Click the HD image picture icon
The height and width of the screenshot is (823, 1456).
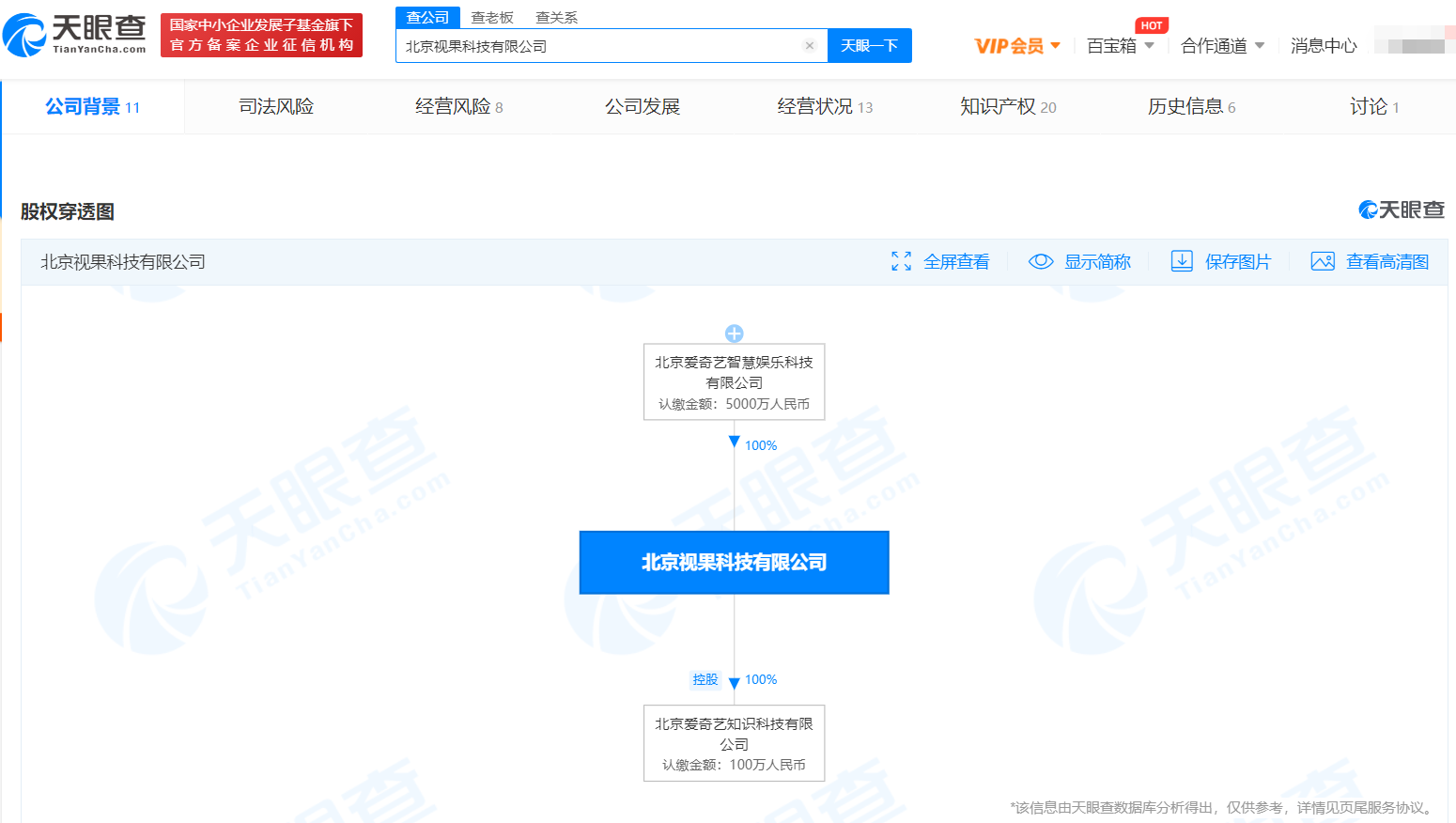point(1323,261)
